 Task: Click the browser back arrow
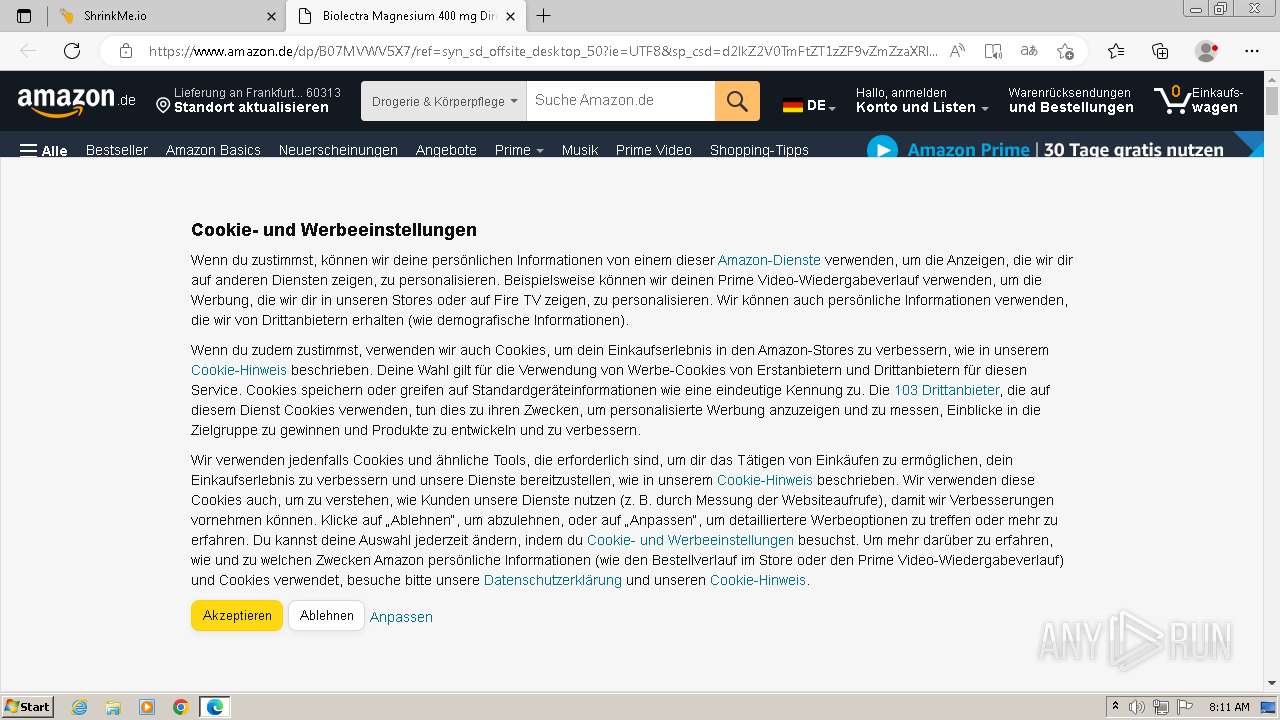(x=28, y=51)
